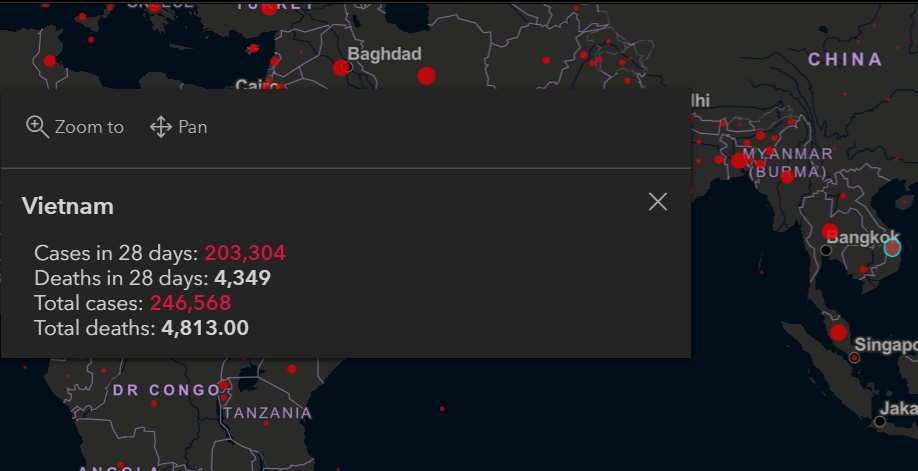Click the Pan arrows icon
Screen dimensions: 918x471
160,127
